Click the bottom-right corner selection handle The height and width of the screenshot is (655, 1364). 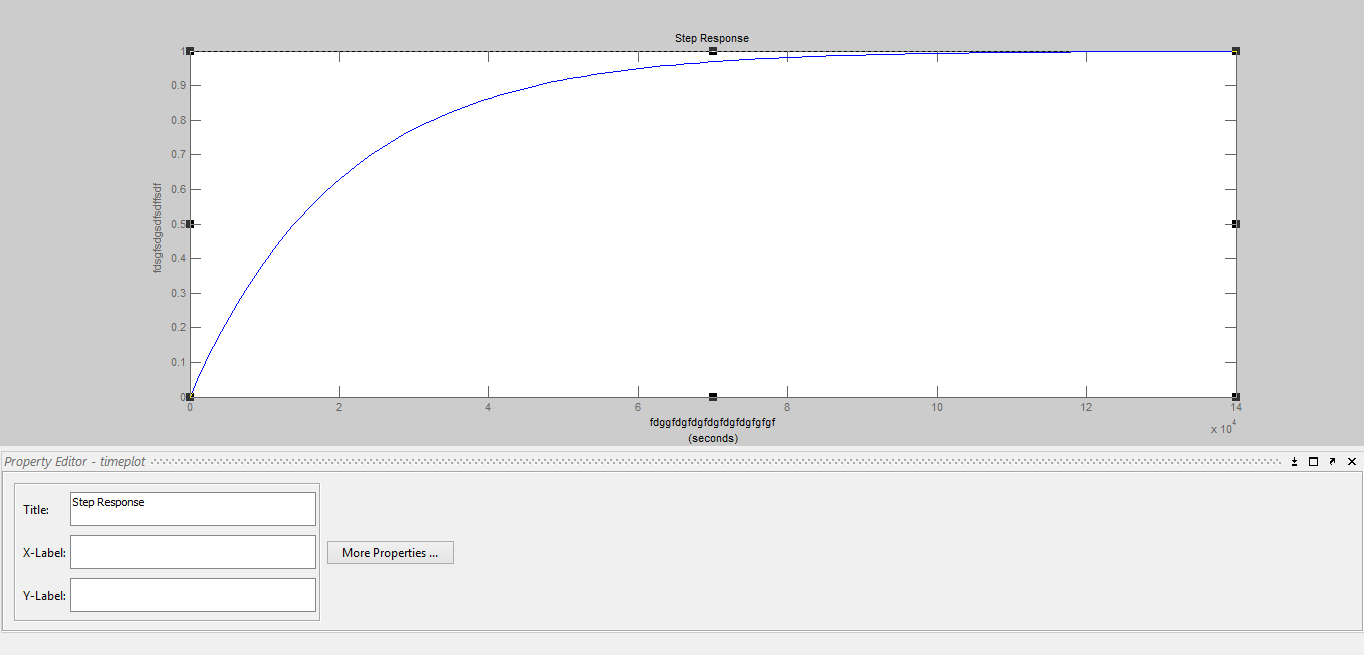pos(1236,397)
